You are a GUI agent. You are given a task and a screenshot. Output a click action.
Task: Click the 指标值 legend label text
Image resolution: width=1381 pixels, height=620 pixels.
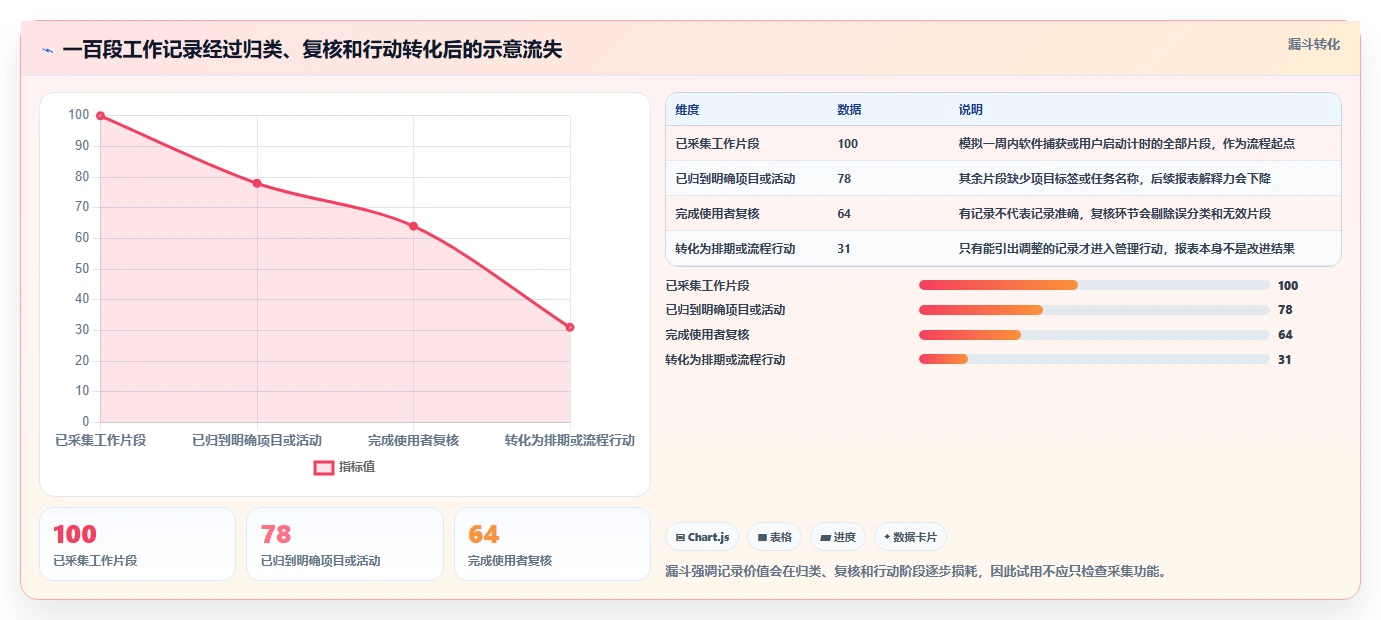point(357,467)
